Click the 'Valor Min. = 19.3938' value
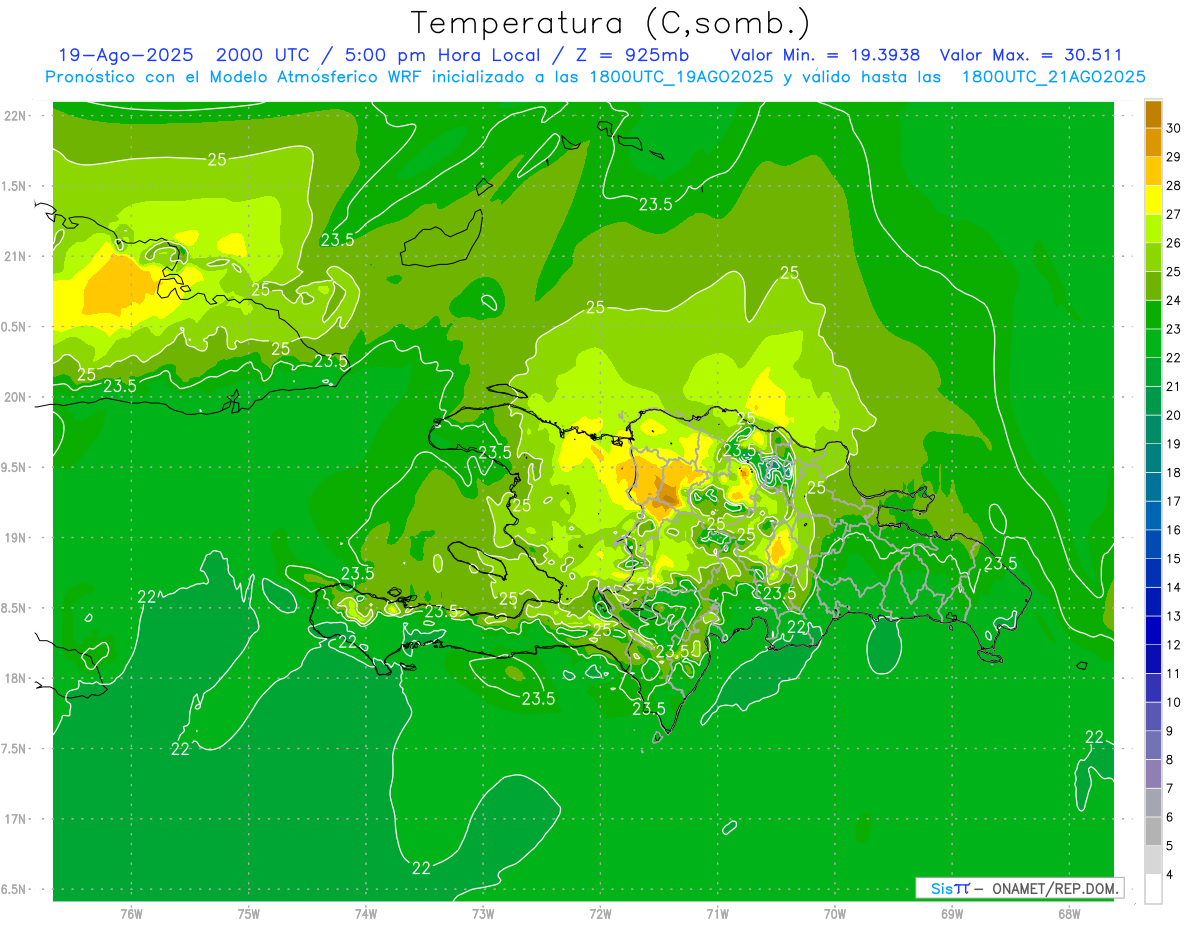 825,55
